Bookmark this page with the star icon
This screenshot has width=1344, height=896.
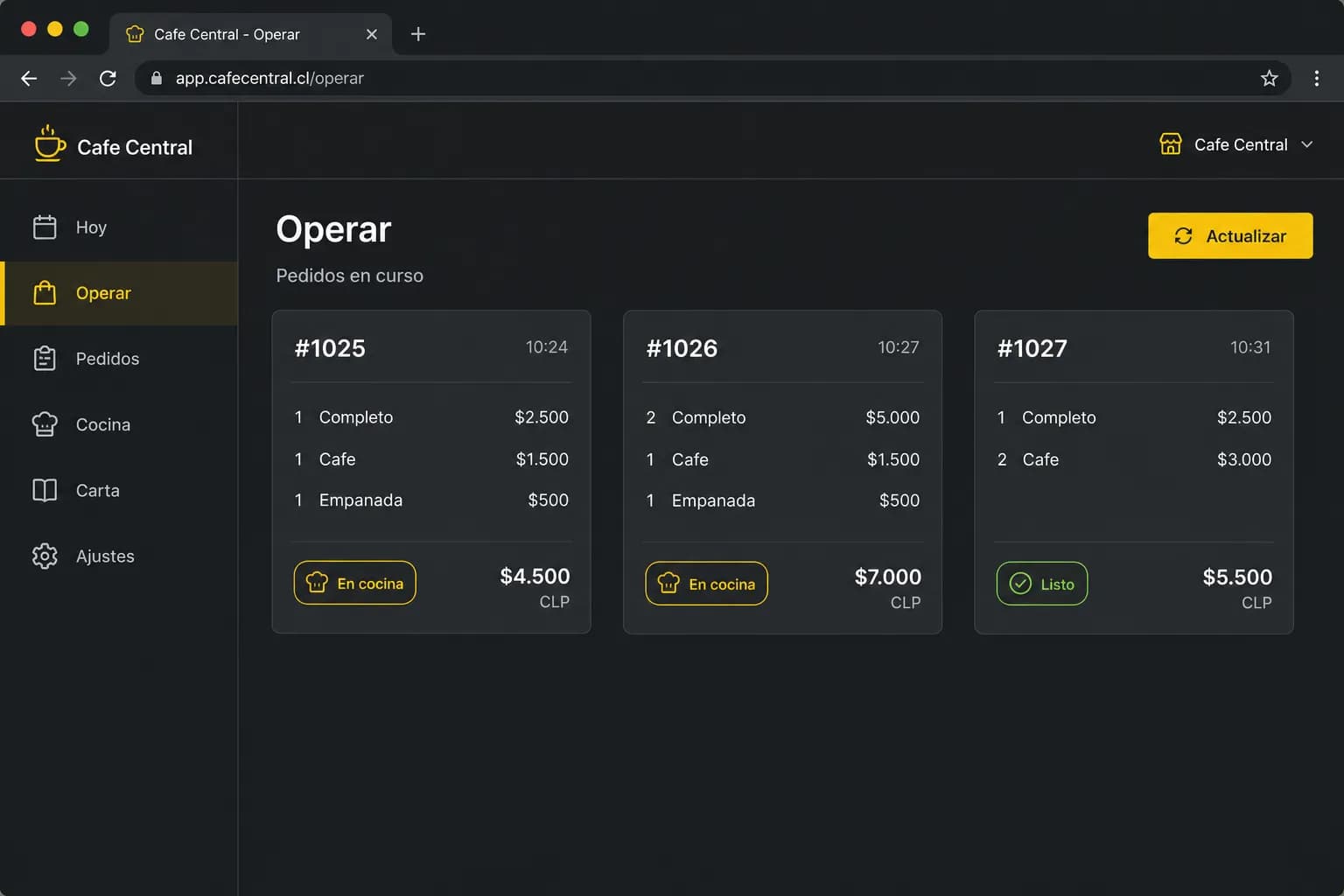pos(1270,79)
